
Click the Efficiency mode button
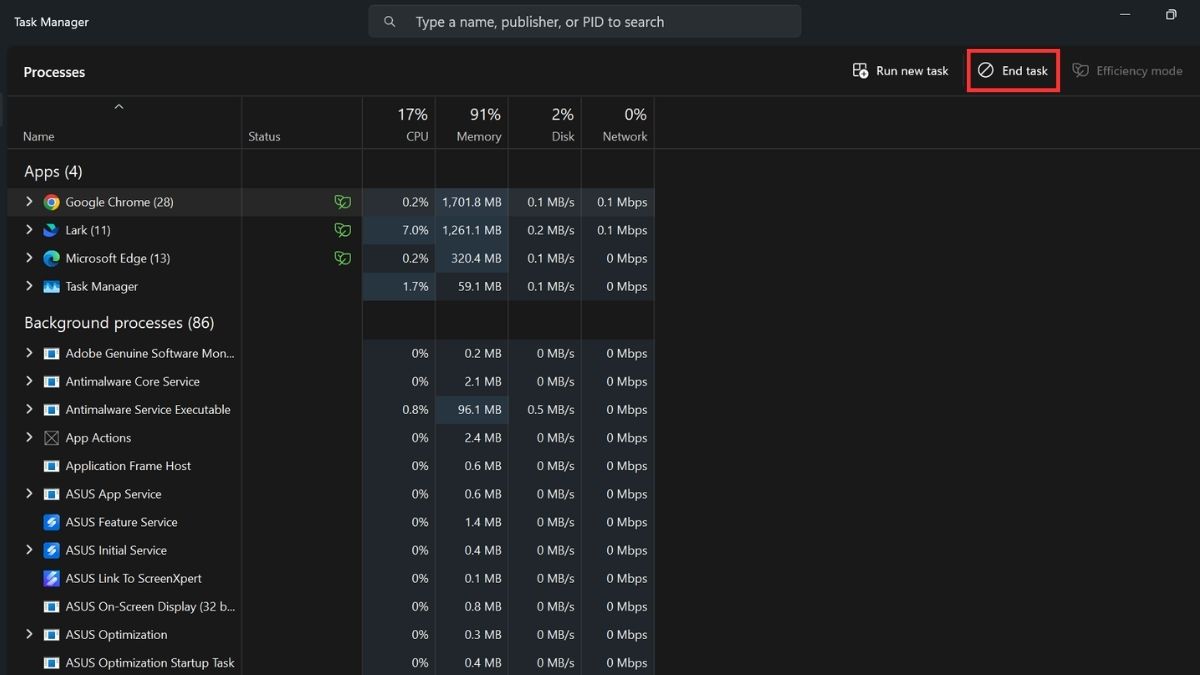pos(1127,71)
